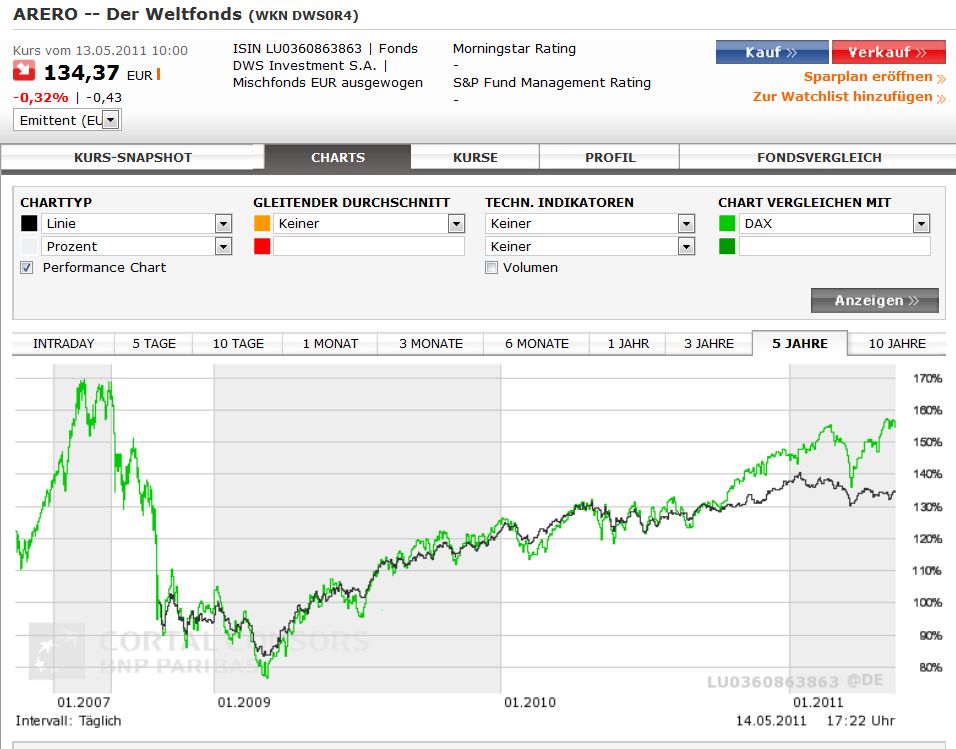Expand the first Techn. Indikatoren dropdown
956x749 pixels.
pos(590,224)
